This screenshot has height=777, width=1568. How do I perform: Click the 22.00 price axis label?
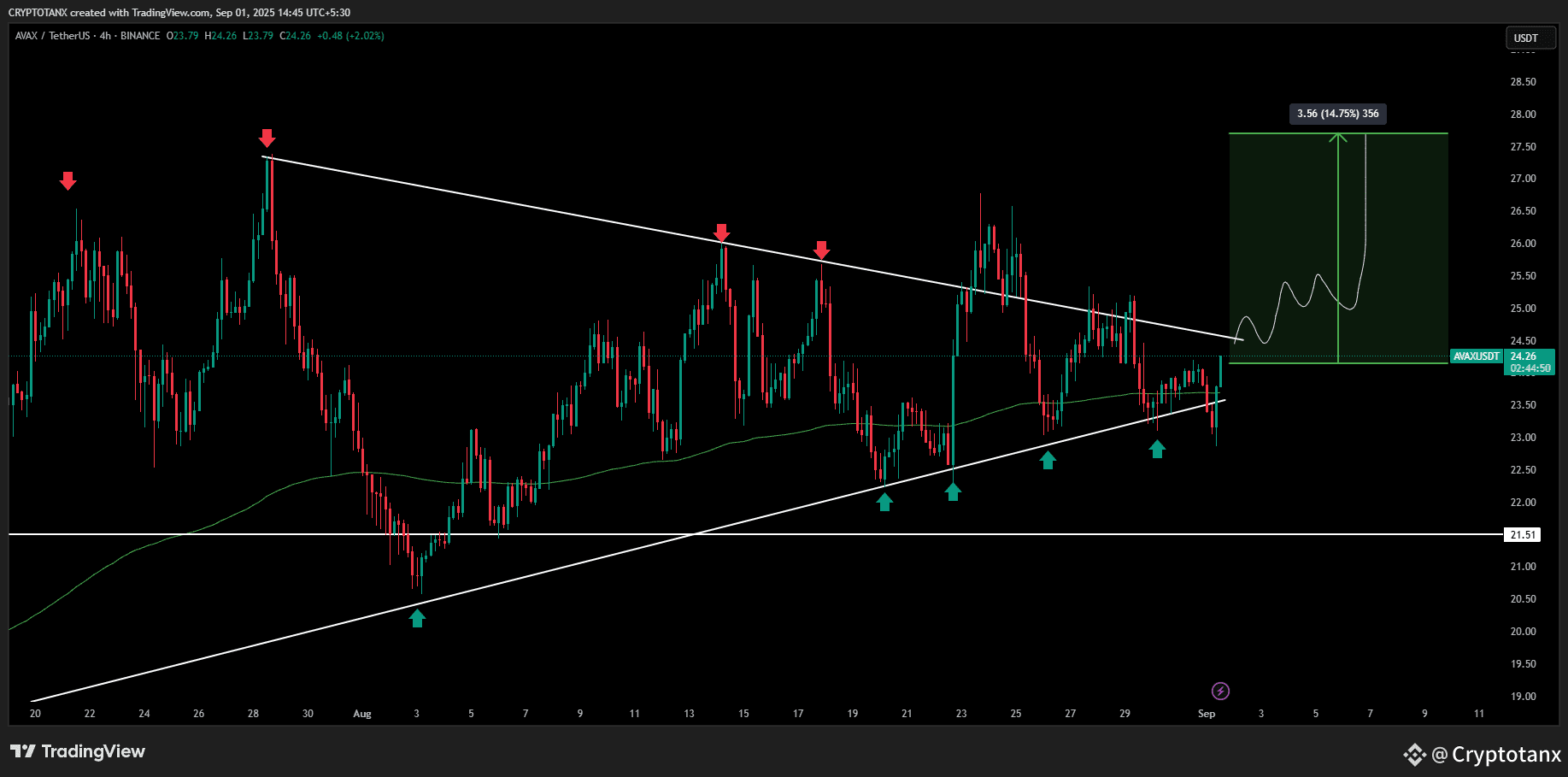click(x=1523, y=503)
